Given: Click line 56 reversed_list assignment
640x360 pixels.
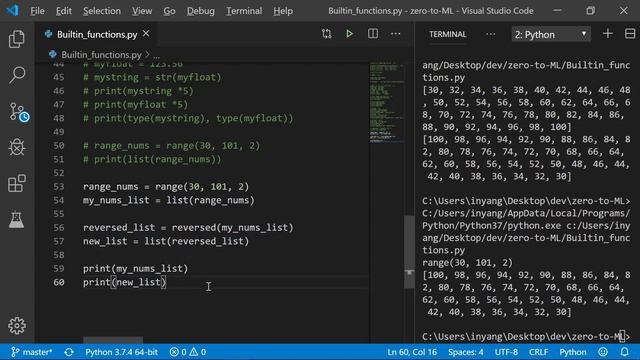Looking at the screenshot, I should tap(188, 227).
